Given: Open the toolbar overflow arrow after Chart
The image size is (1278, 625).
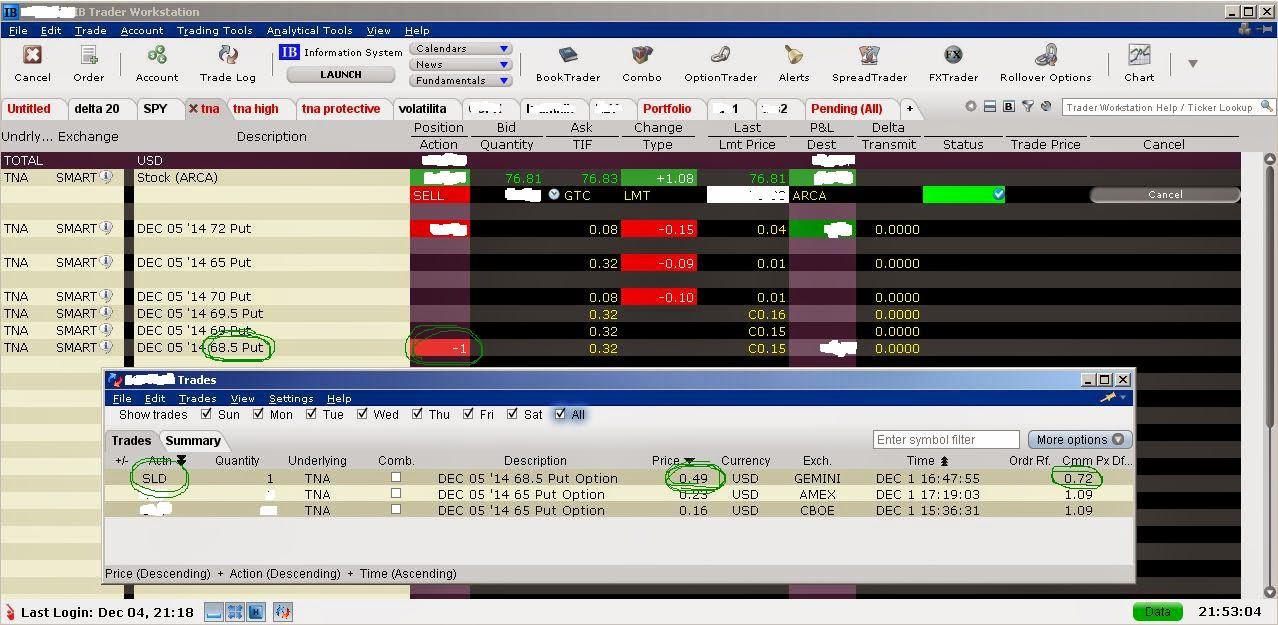Looking at the screenshot, I should (1192, 64).
